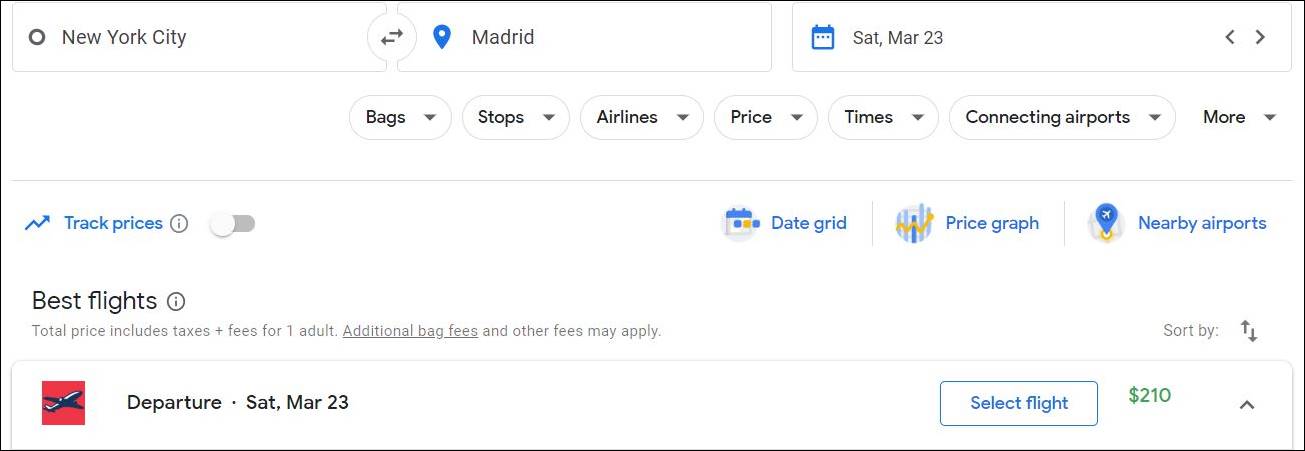Open the Price graph
The height and width of the screenshot is (451, 1305).
click(967, 223)
